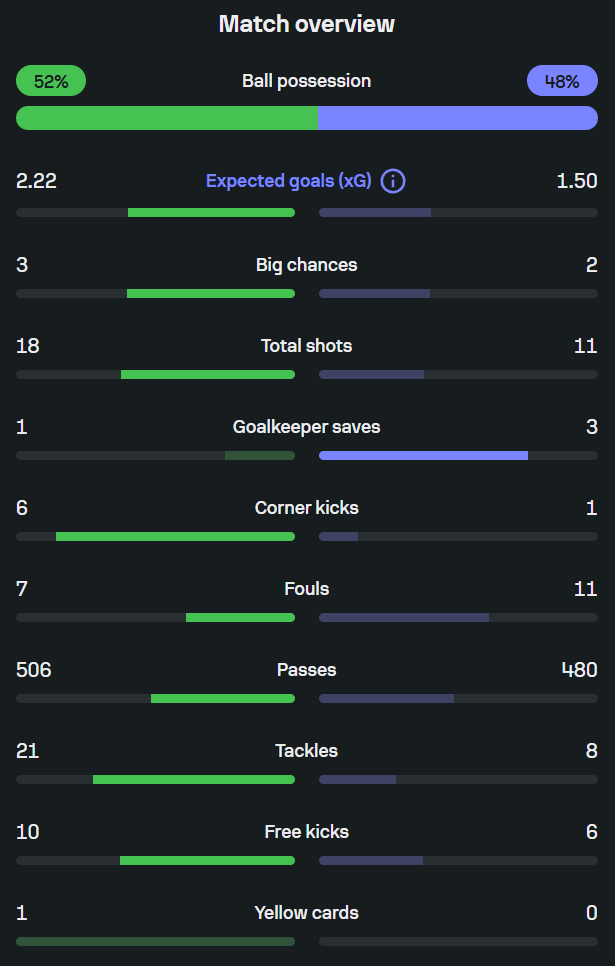Click the purple 48% possession badge
This screenshot has width=615, height=966.
562,81
